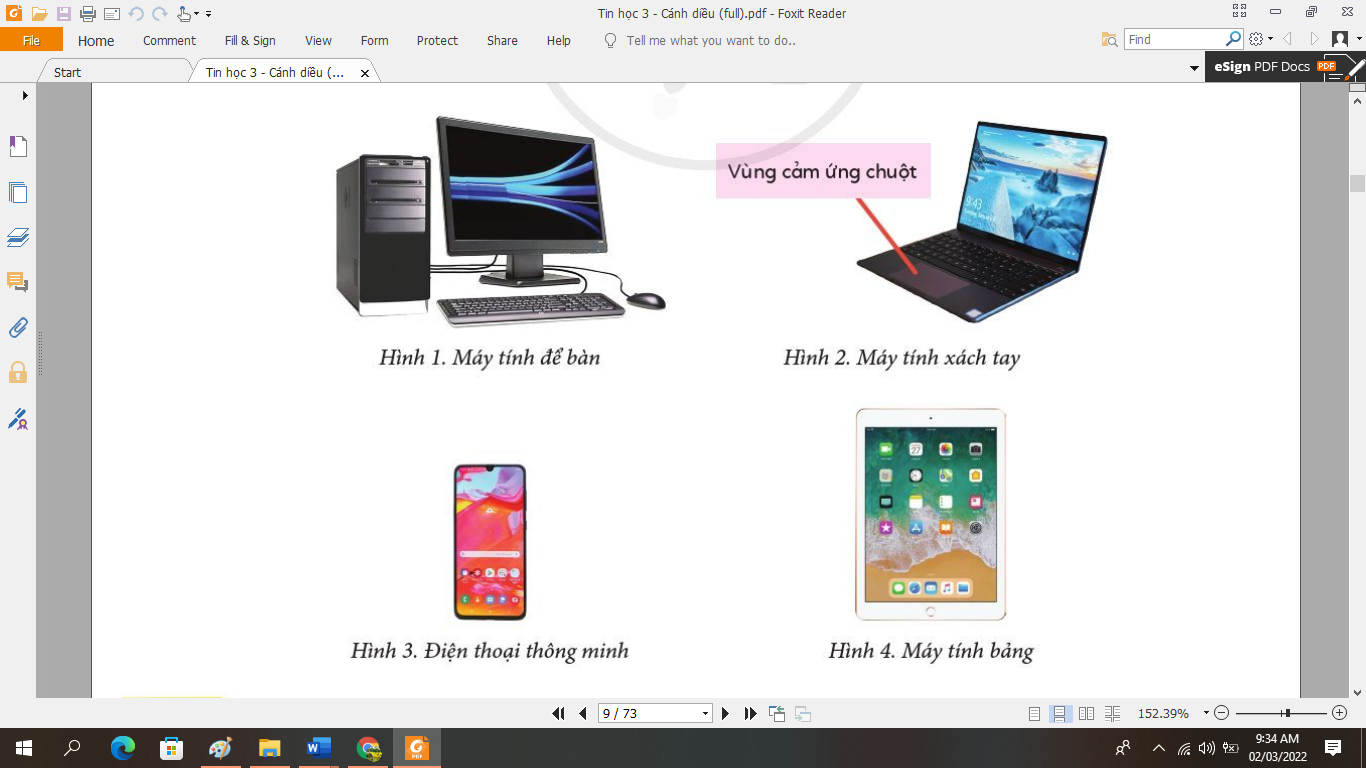Open the Security lock panel
The image size is (1366, 768).
tap(18, 373)
